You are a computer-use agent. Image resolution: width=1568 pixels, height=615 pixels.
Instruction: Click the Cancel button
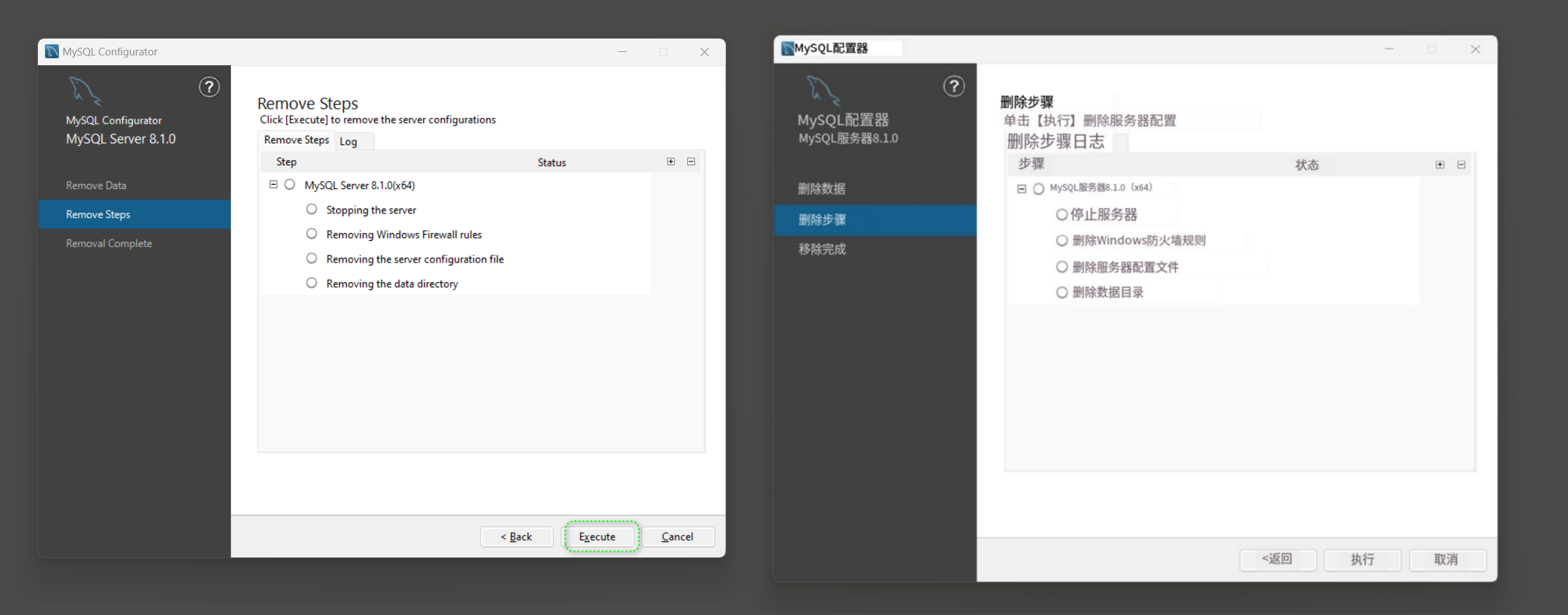pos(677,536)
